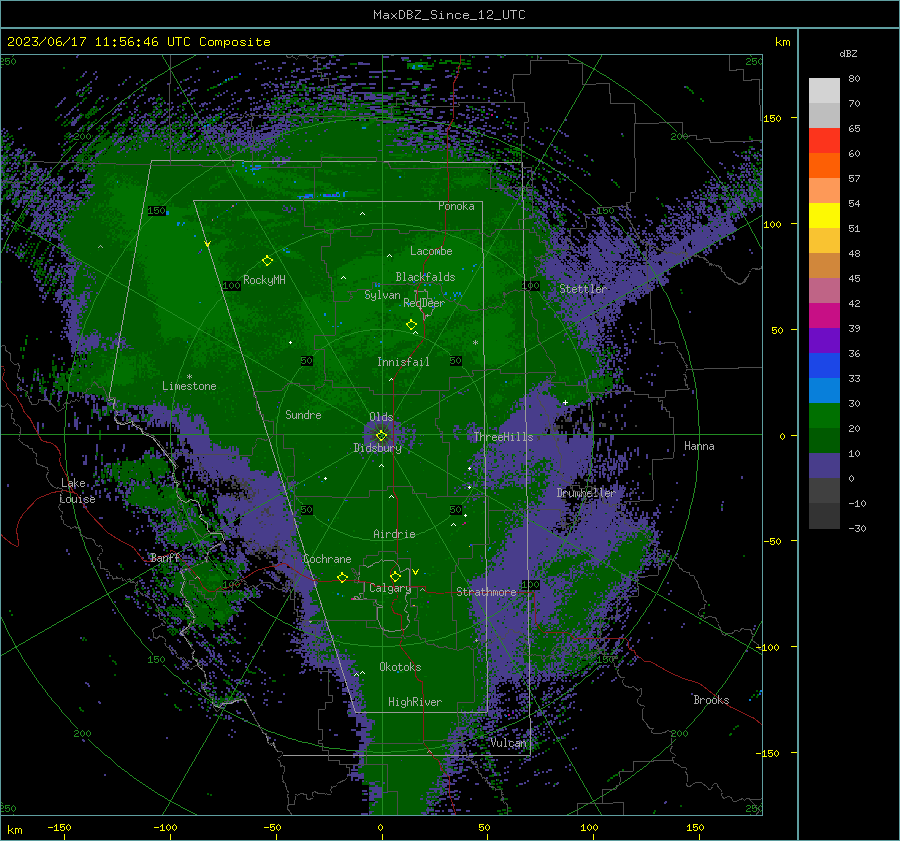Click the yellow diamond marker below Cochrane
Image resolution: width=900 pixels, height=841 pixels.
coord(343,578)
